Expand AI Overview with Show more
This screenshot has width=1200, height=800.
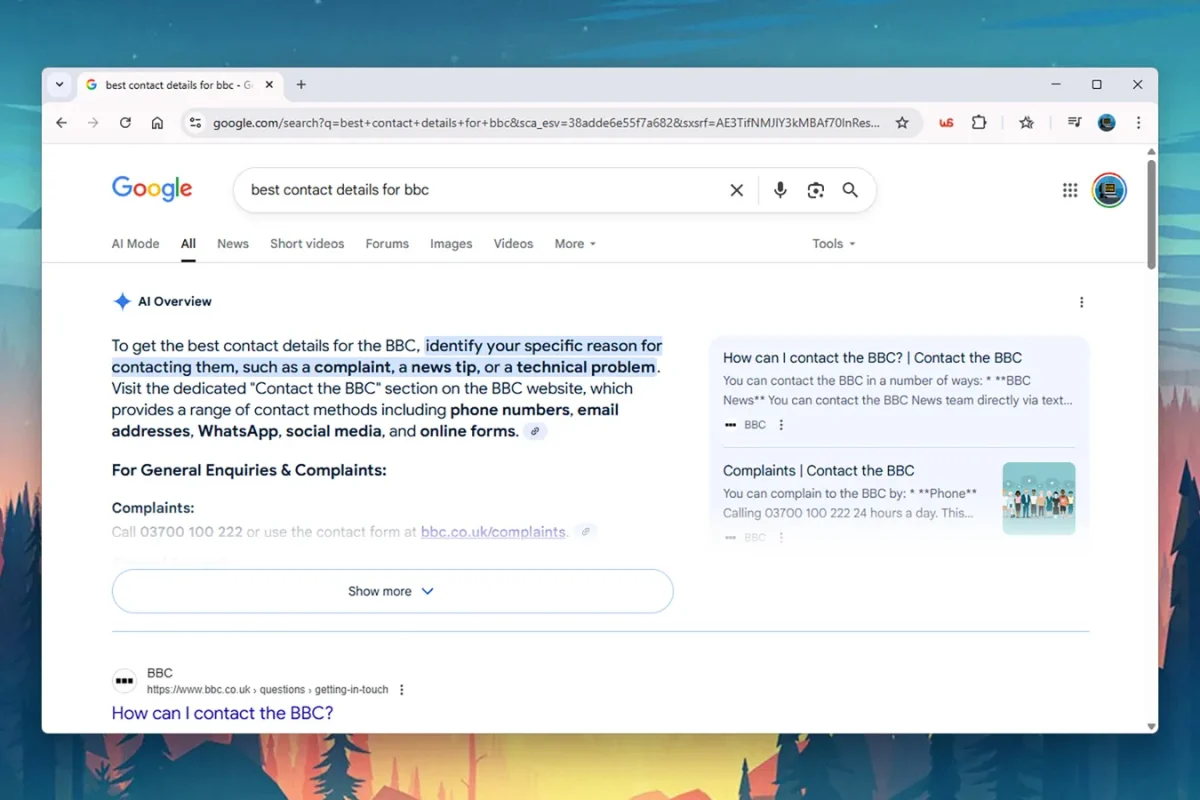(x=392, y=591)
